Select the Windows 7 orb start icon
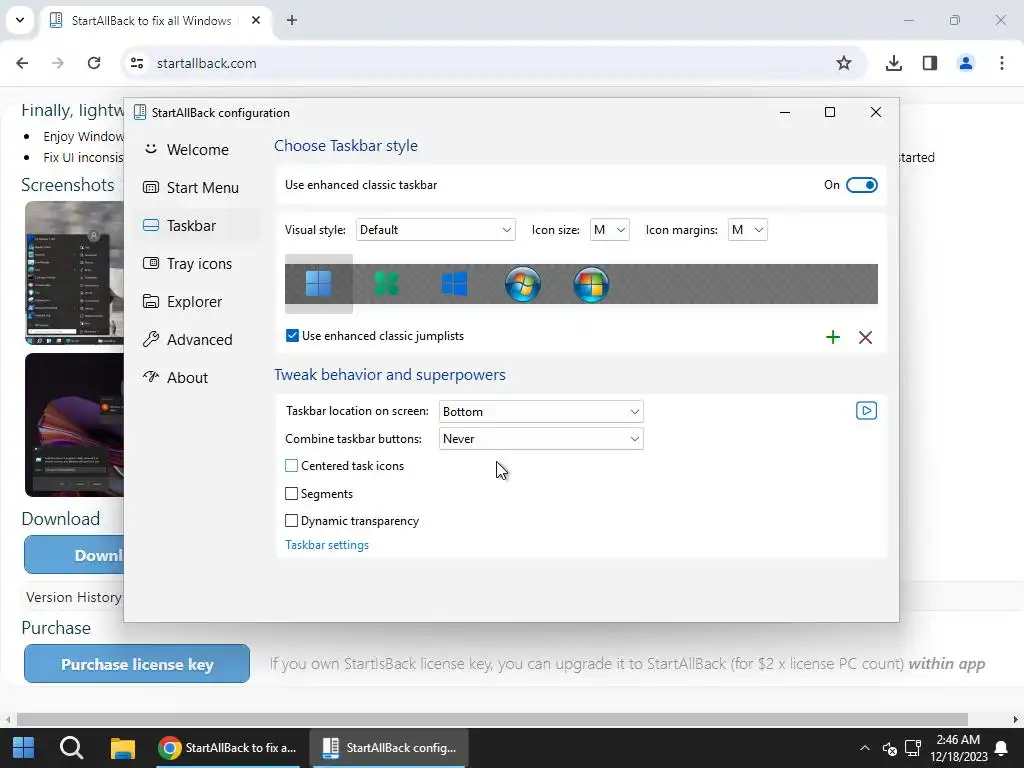The width and height of the screenshot is (1024, 768). [522, 284]
